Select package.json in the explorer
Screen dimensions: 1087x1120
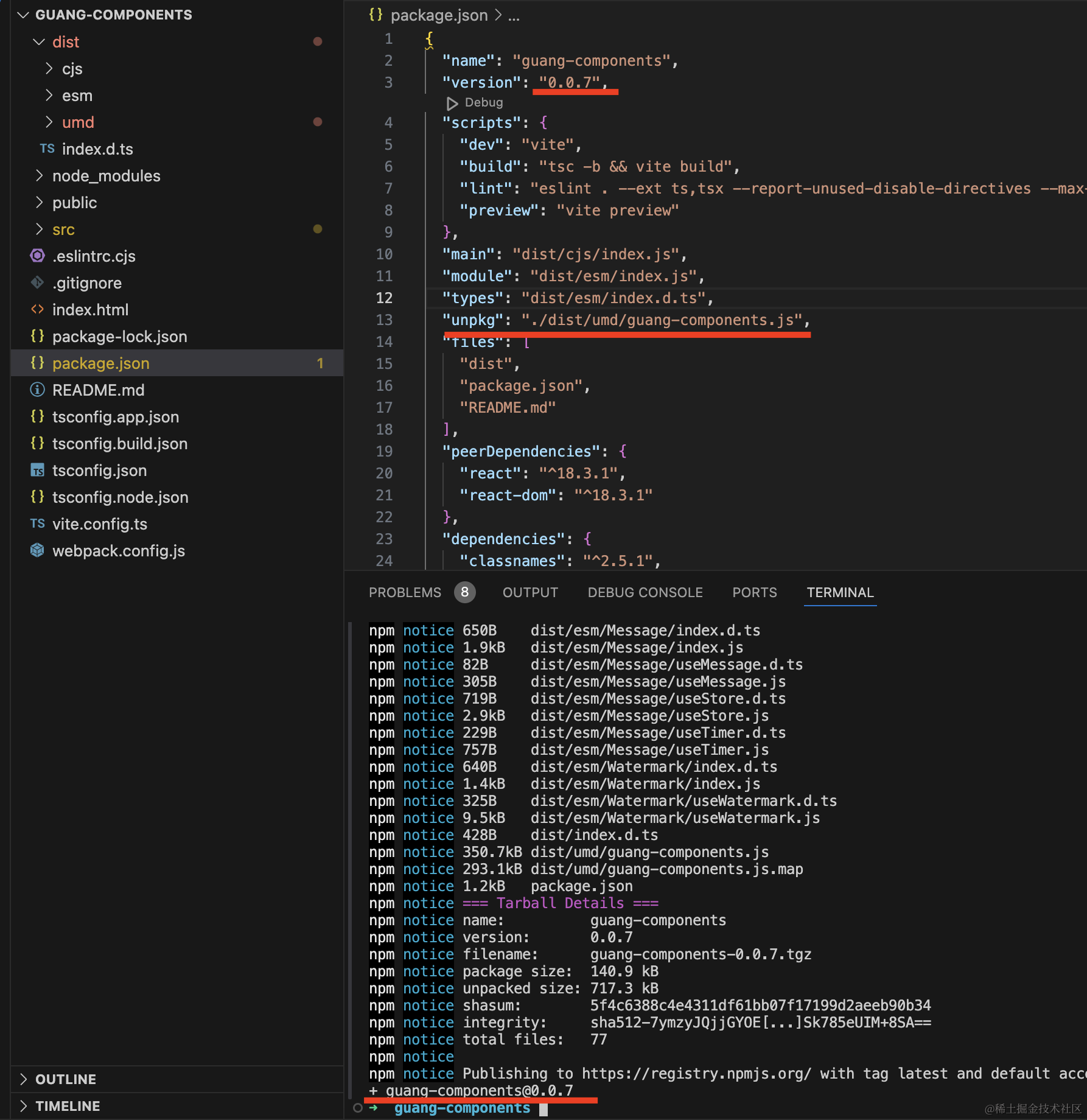(101, 363)
